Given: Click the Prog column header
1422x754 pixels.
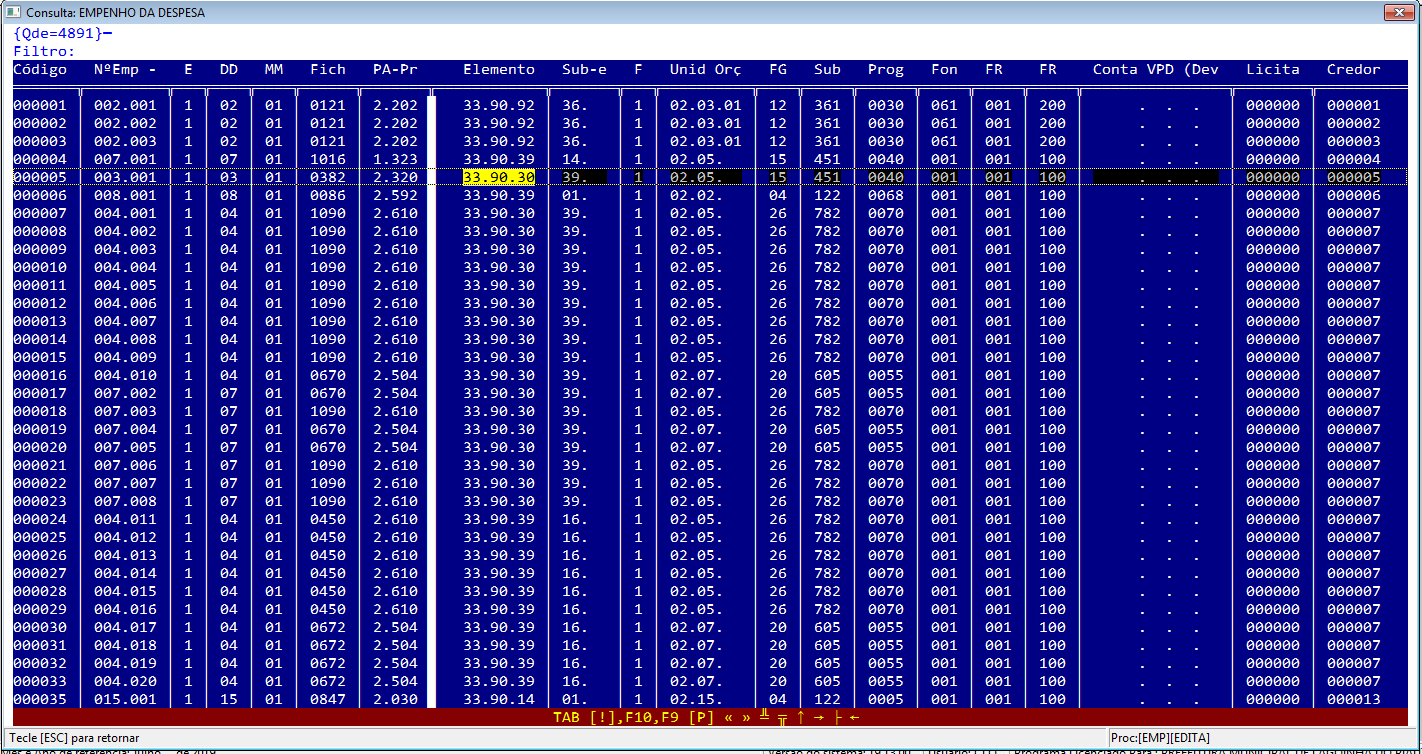Looking at the screenshot, I should [x=886, y=70].
